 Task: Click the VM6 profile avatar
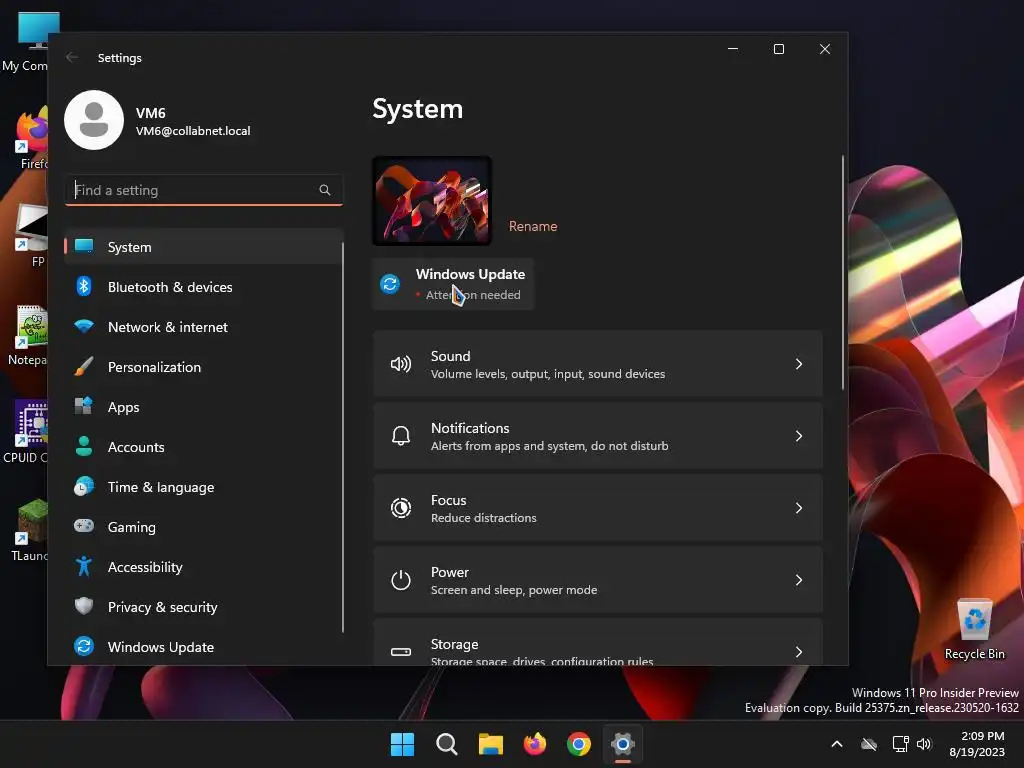click(x=94, y=120)
